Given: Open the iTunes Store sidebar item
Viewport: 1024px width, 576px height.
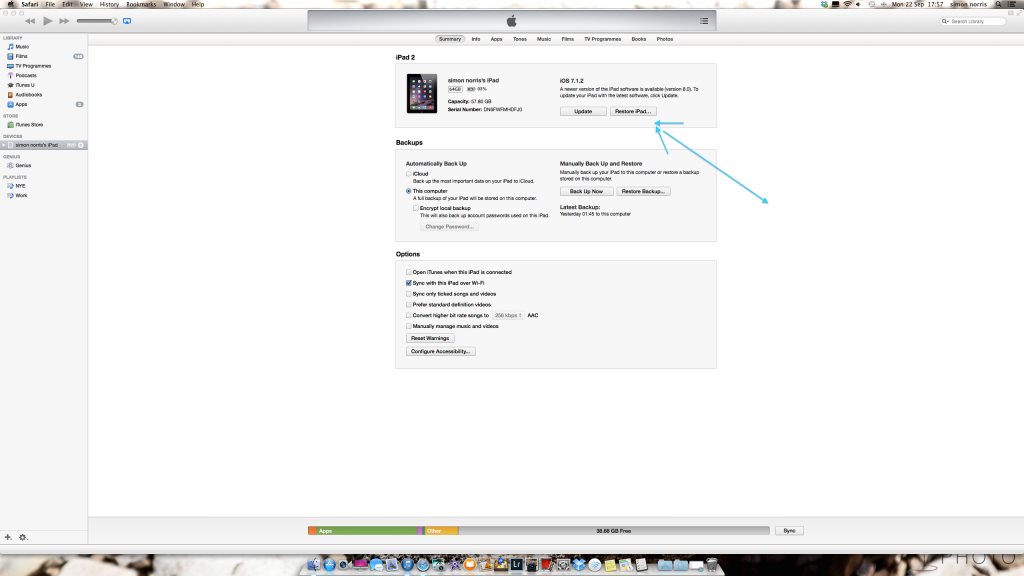Looking at the screenshot, I should tap(29, 125).
